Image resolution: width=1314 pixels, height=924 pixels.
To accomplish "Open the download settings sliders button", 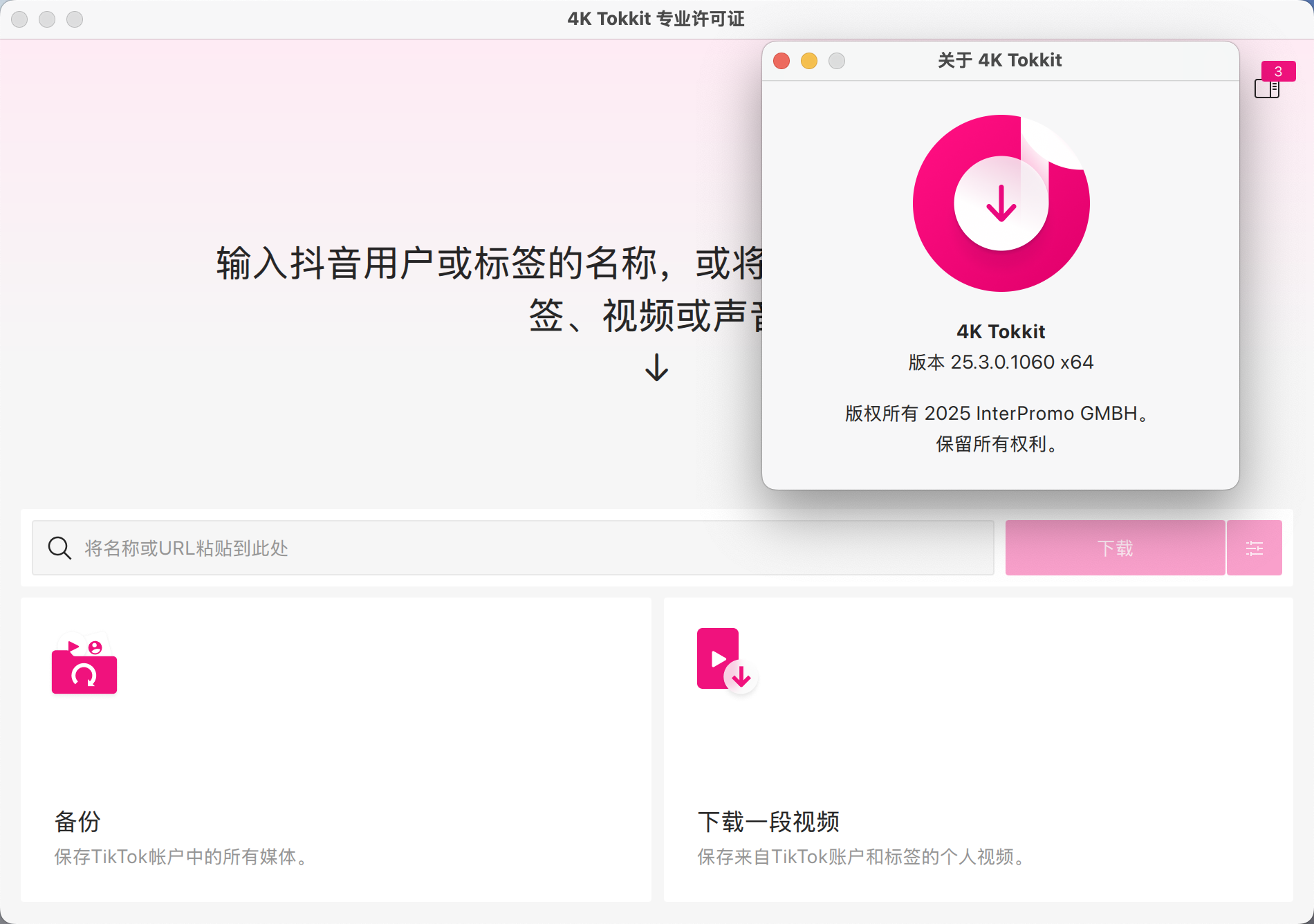I will point(1255,548).
